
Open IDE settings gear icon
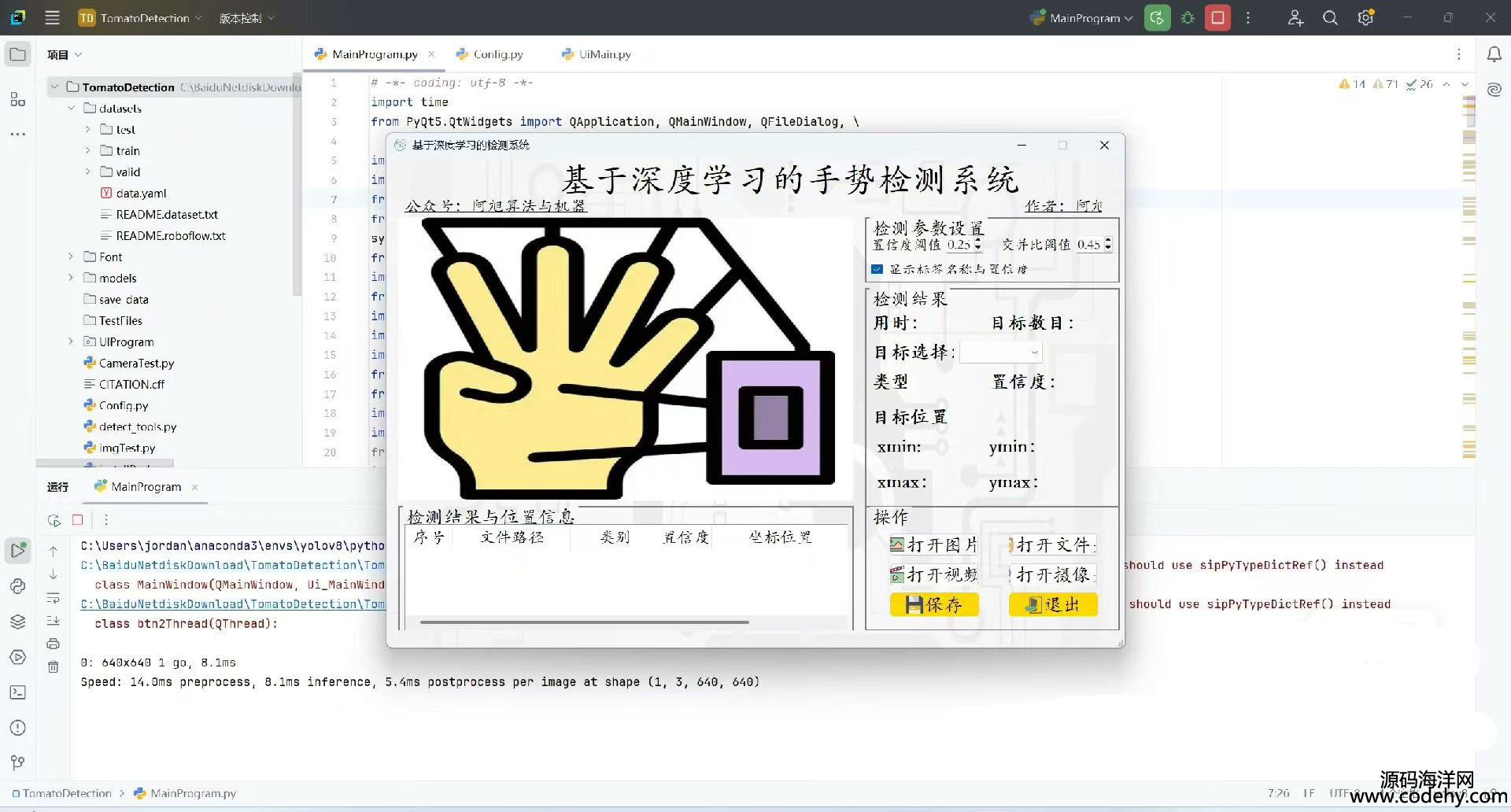click(1365, 18)
